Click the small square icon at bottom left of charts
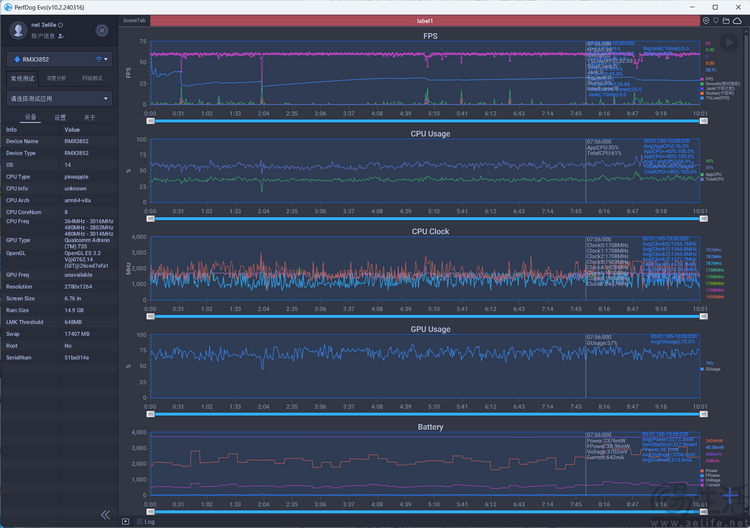 click(125, 522)
